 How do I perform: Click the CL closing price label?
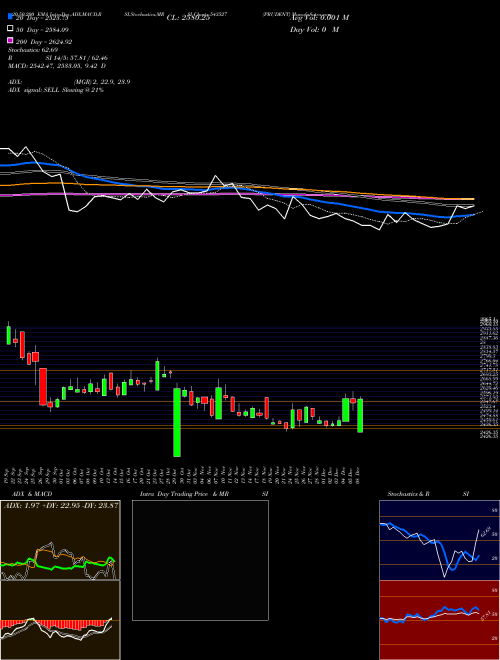pyautogui.click(x=188, y=18)
